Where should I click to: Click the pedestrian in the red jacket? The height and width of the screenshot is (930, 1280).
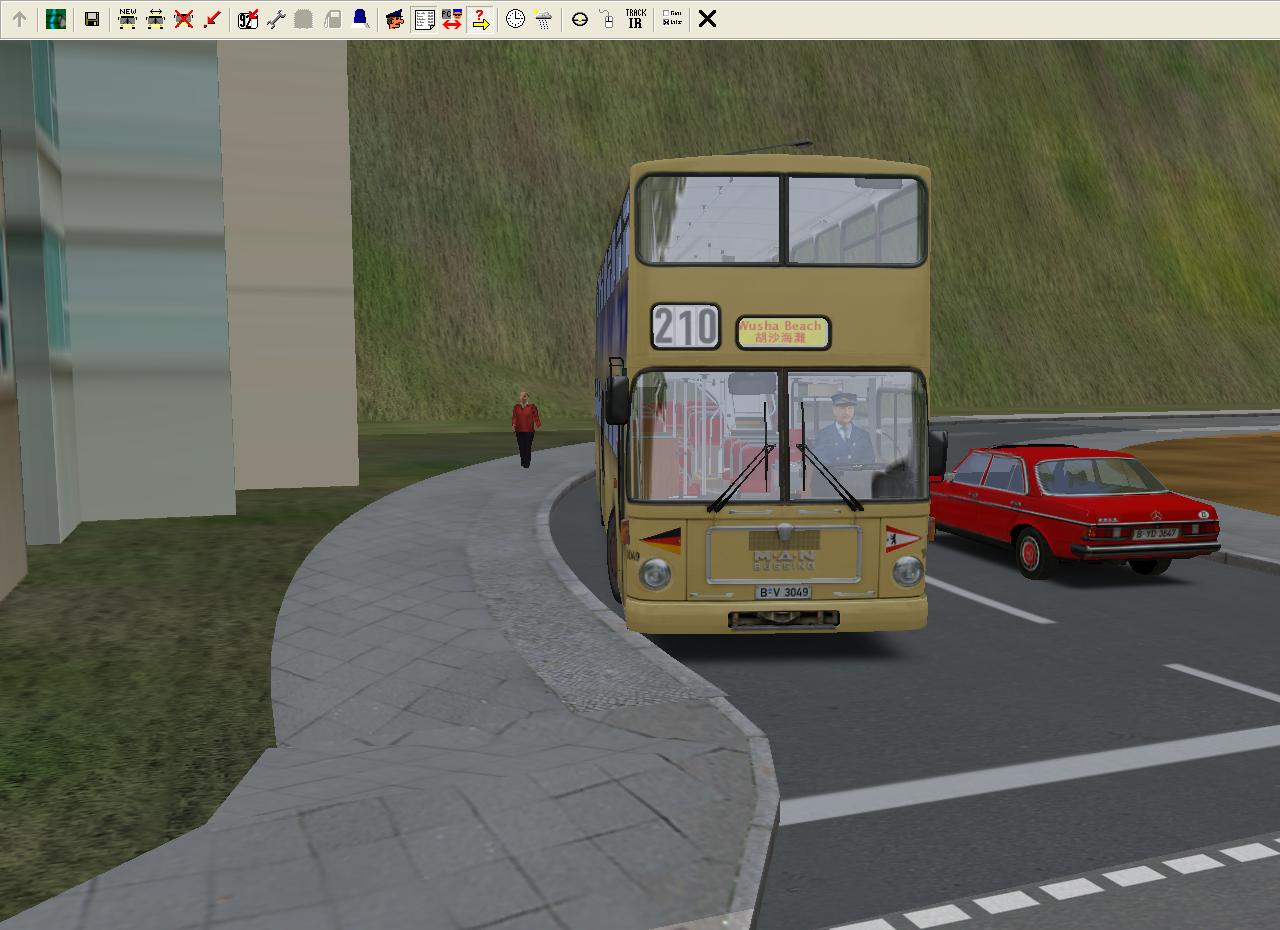pyautogui.click(x=525, y=429)
